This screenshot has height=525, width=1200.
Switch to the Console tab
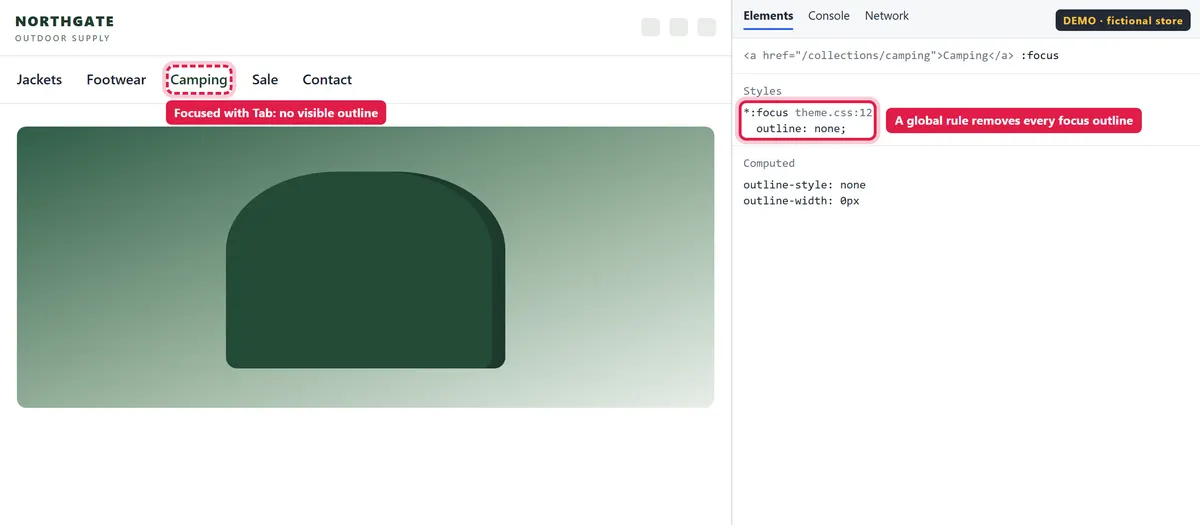829,16
